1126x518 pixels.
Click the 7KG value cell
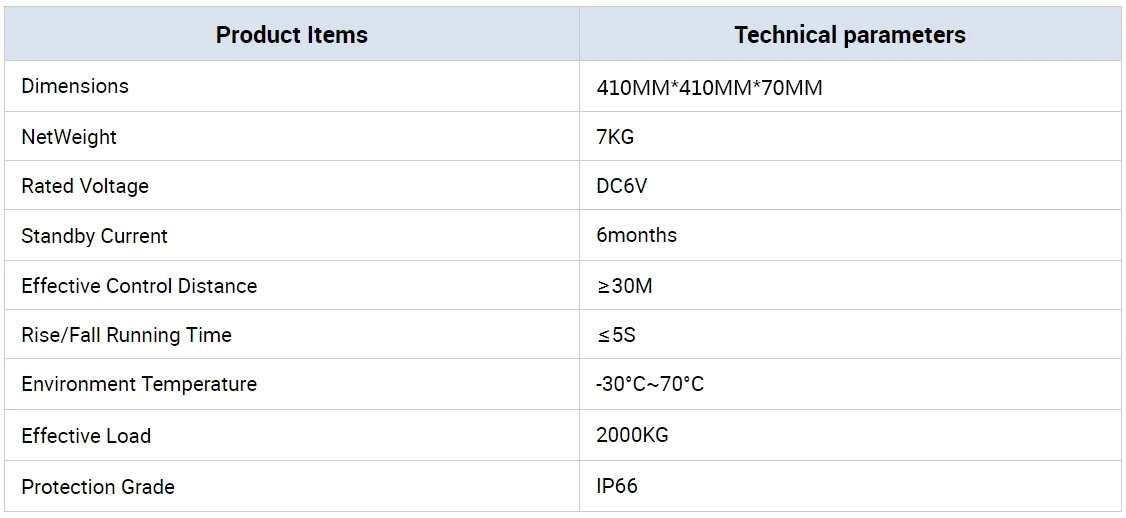pos(615,137)
